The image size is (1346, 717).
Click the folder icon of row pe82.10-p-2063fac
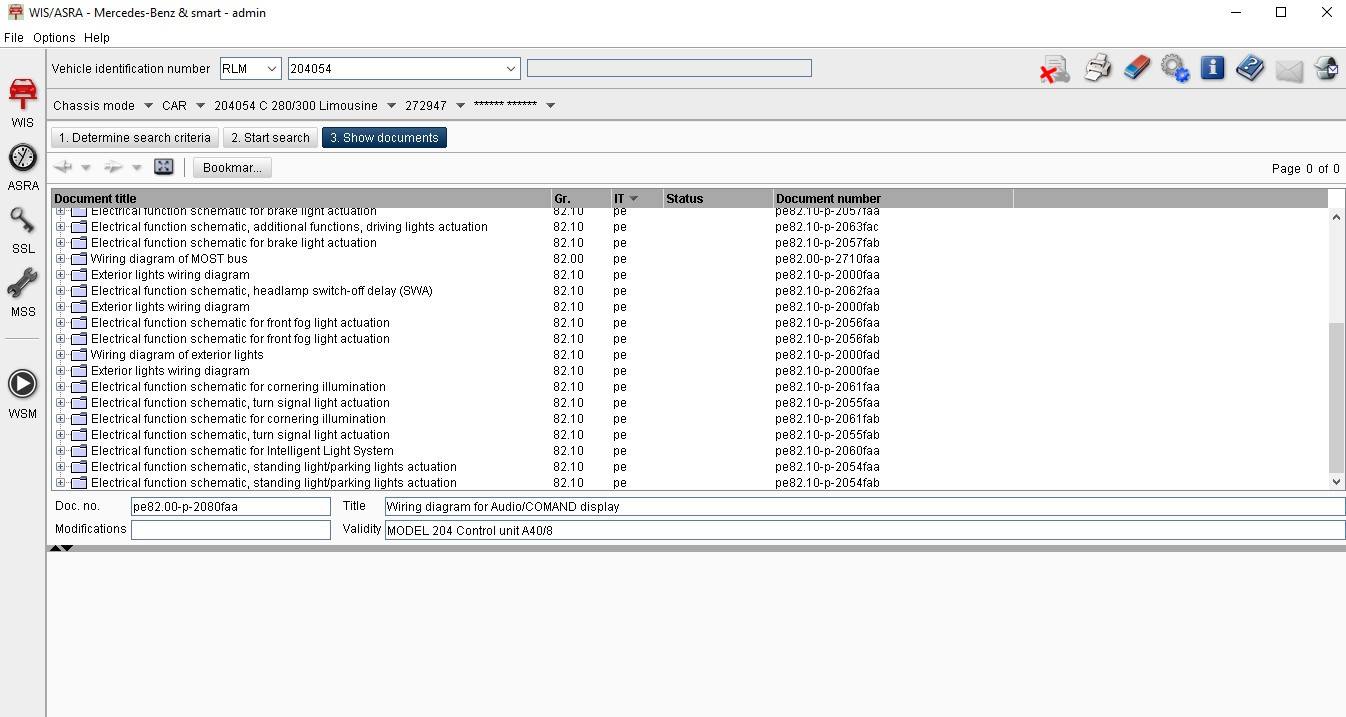(x=79, y=227)
